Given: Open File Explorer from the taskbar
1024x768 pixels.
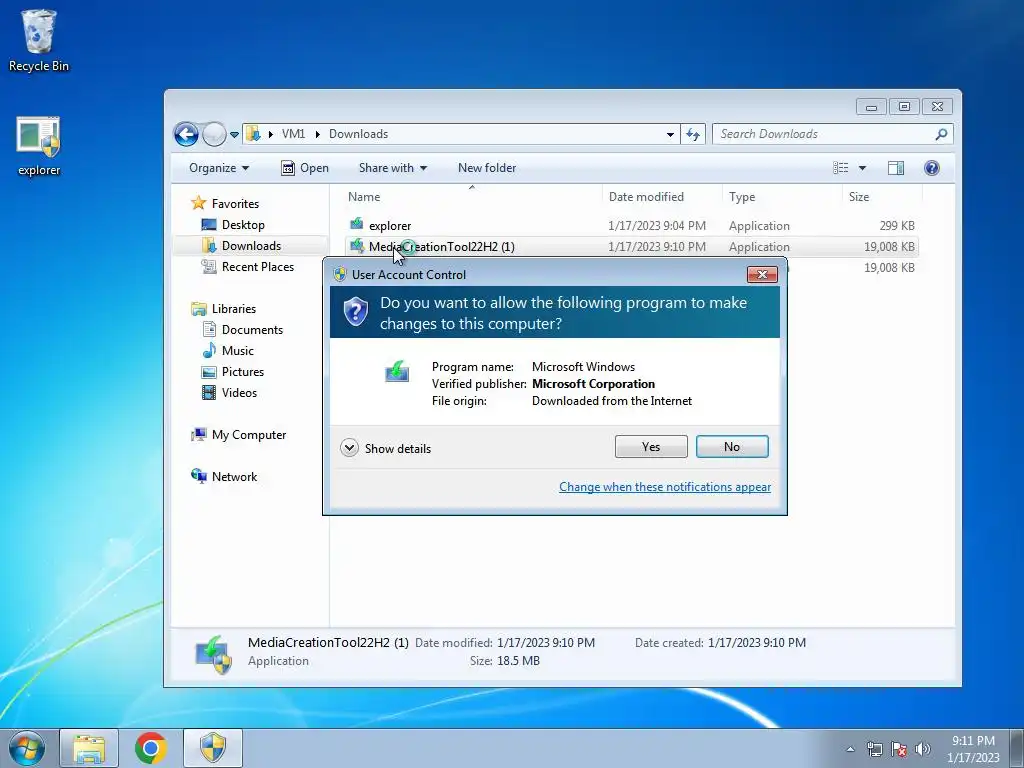Looking at the screenshot, I should [89, 748].
